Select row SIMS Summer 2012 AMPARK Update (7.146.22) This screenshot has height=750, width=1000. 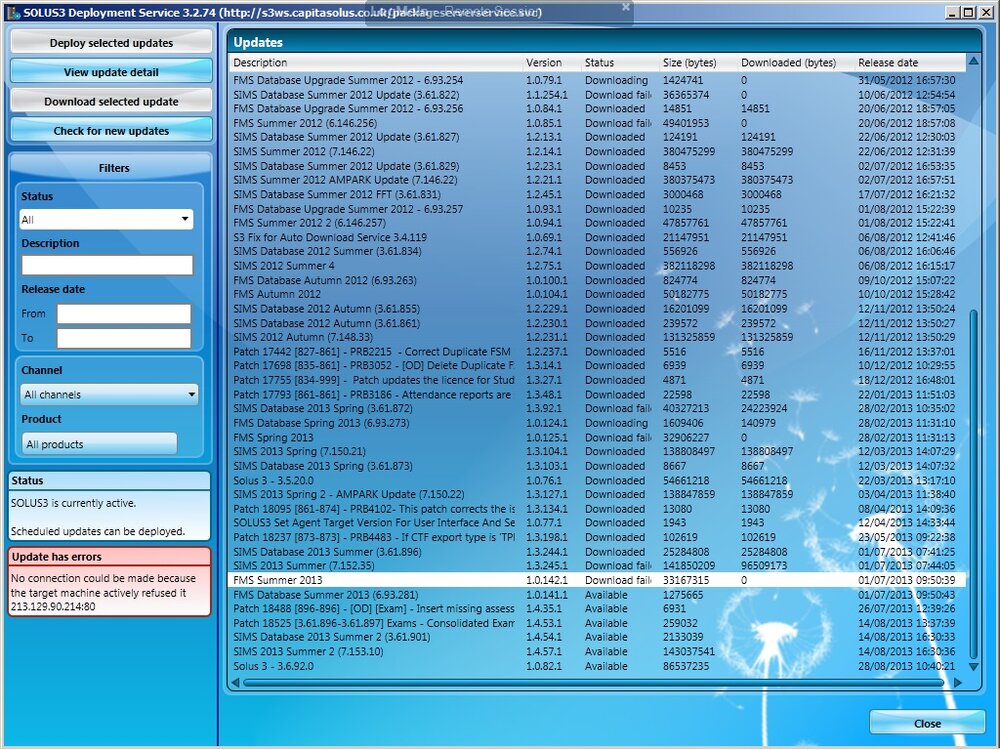pos(597,180)
